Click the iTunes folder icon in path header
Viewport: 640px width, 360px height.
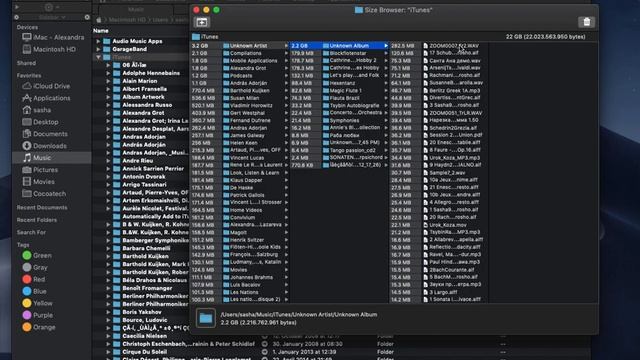point(196,37)
